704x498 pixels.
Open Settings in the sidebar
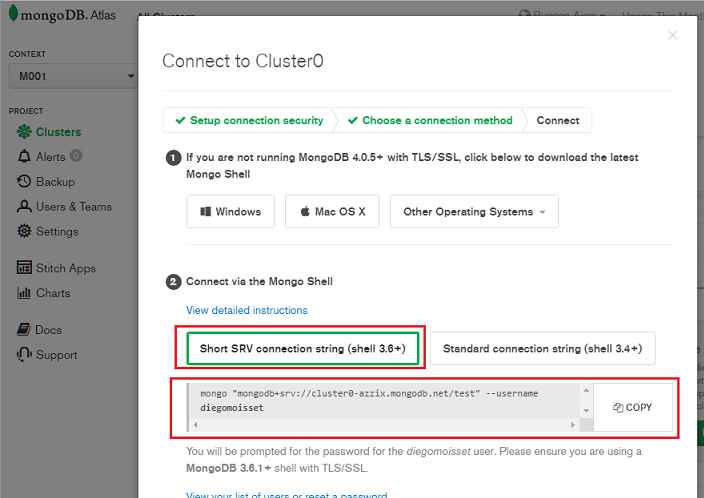tap(57, 232)
